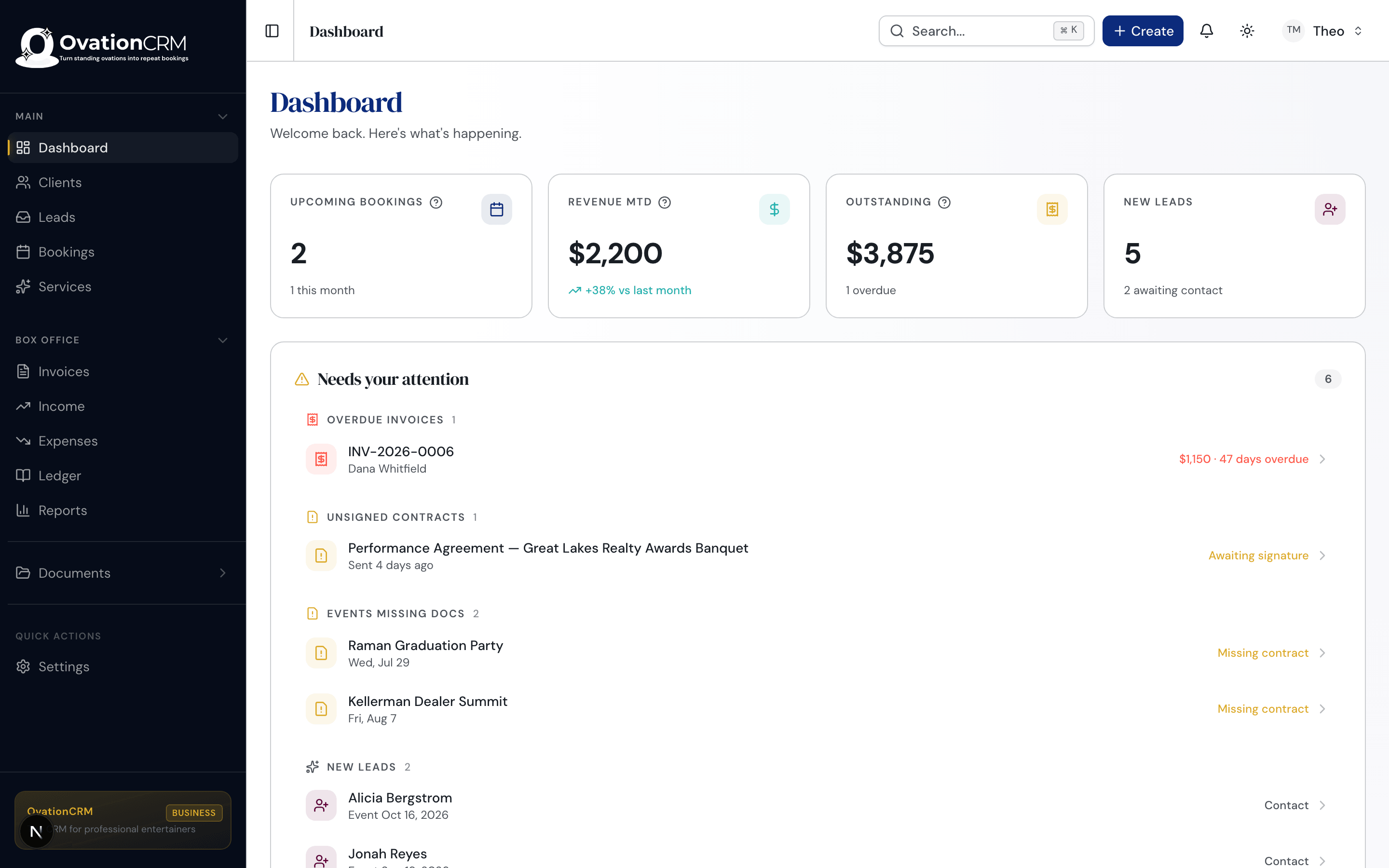This screenshot has width=1389, height=868.
Task: Click the attention count badge 6
Action: pos(1328,379)
